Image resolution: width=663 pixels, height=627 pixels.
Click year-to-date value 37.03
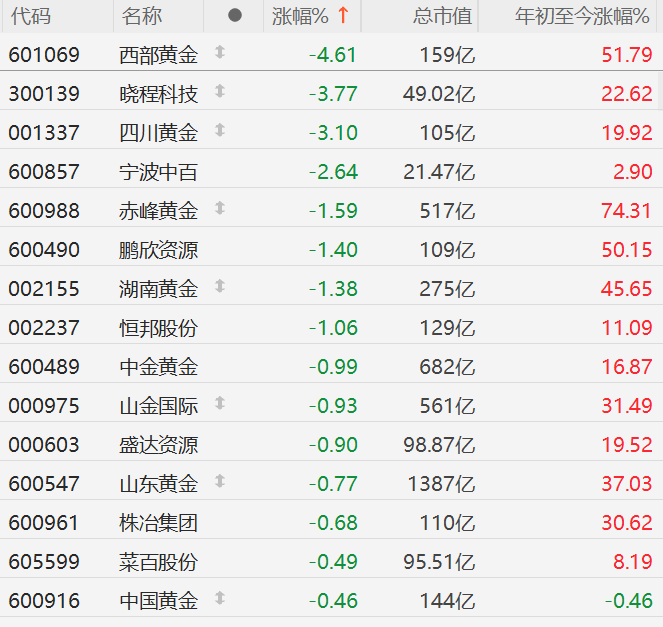[x=627, y=484]
